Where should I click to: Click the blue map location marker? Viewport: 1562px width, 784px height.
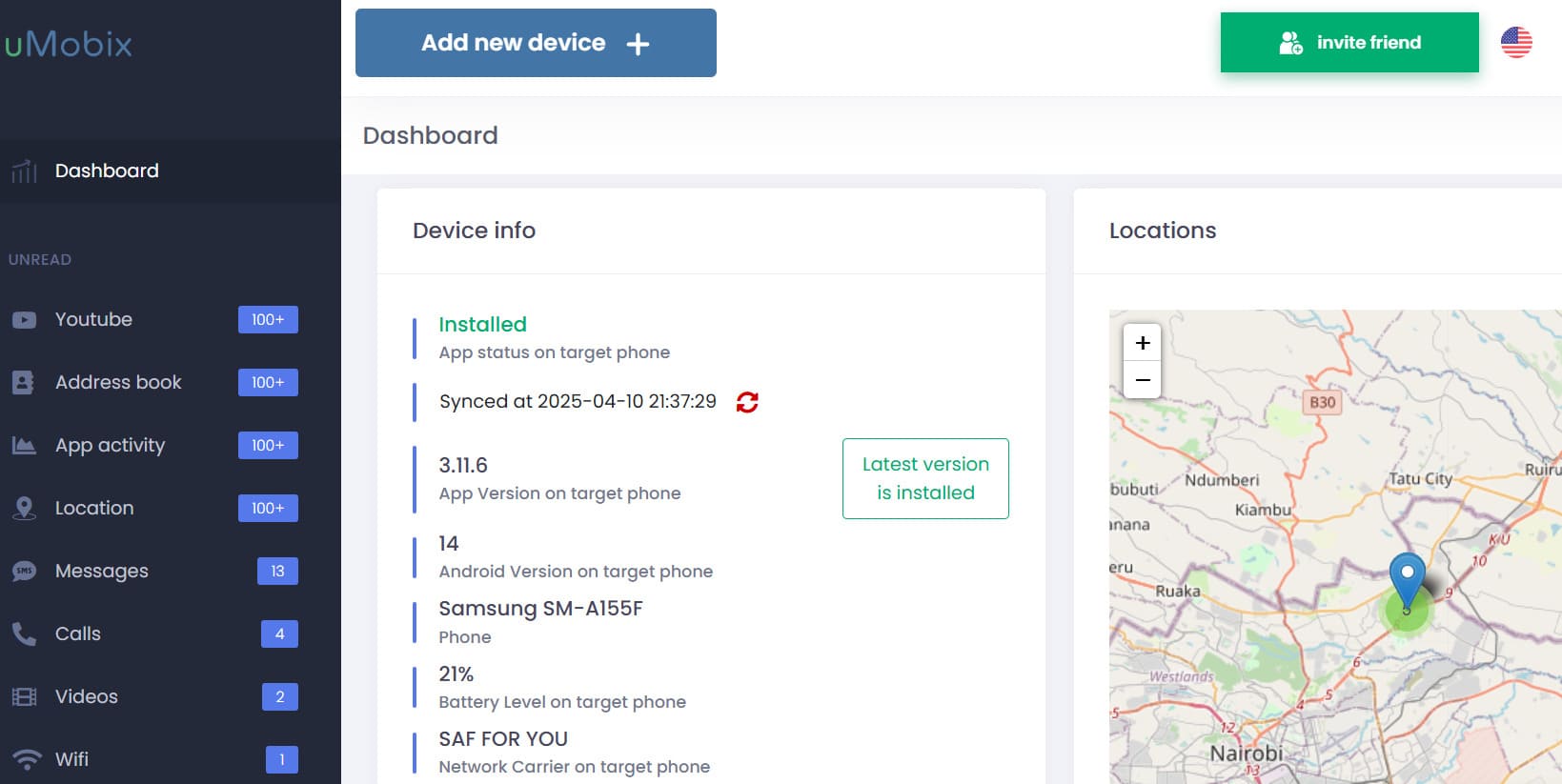click(x=1407, y=582)
